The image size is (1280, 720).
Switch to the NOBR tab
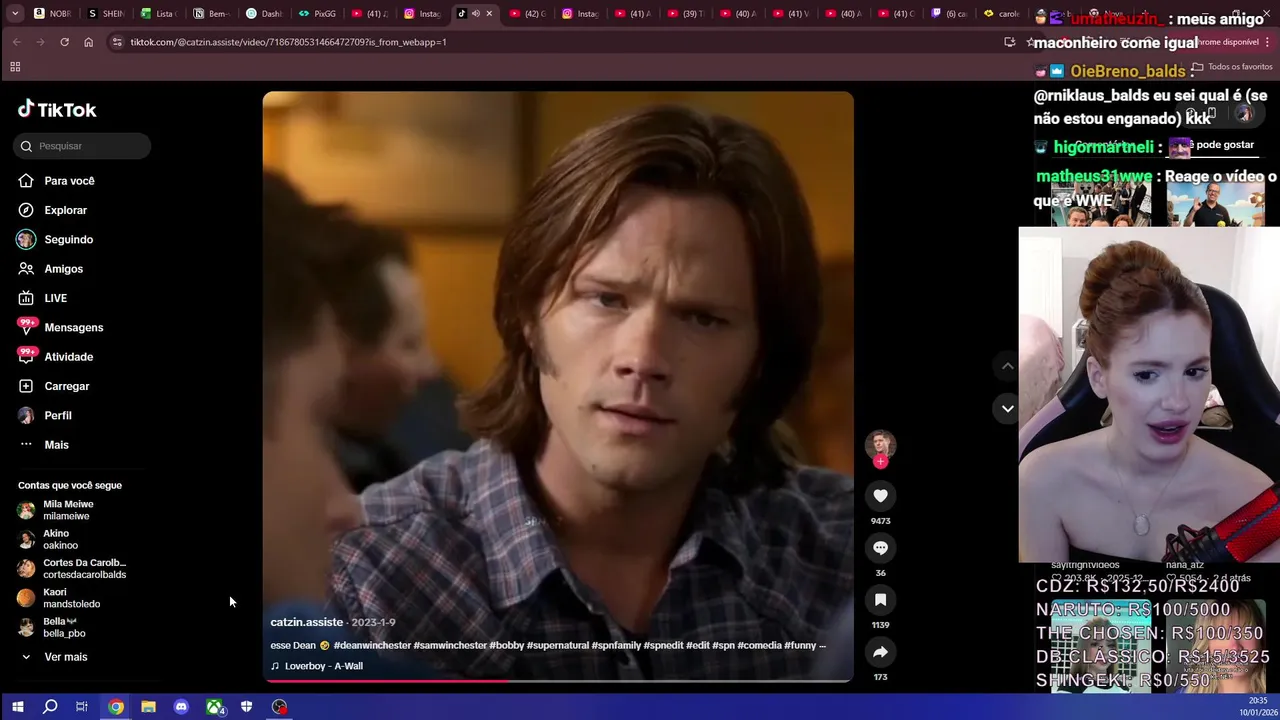(x=53, y=14)
